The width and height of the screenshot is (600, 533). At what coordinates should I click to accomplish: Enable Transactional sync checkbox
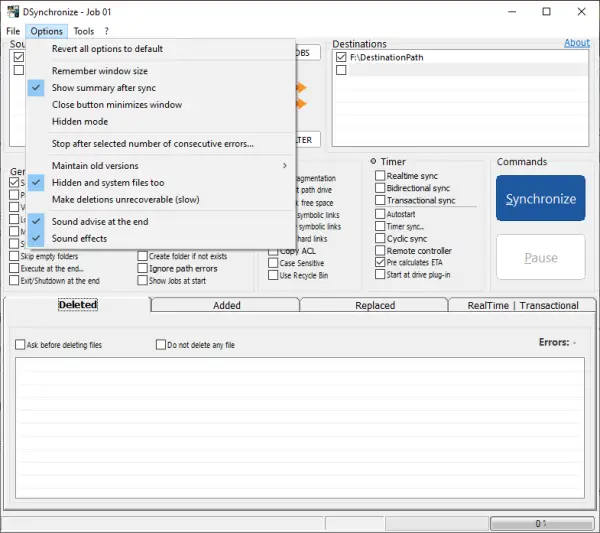pos(380,200)
